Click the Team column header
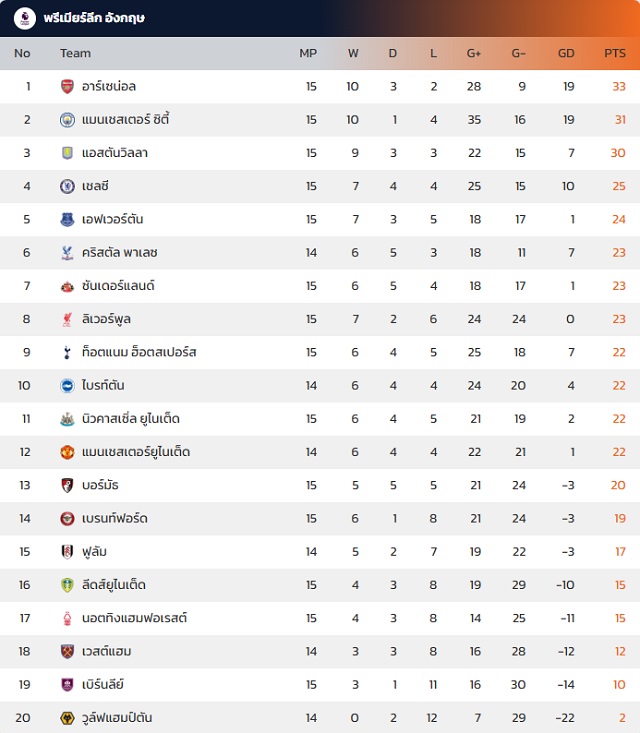 [75, 53]
